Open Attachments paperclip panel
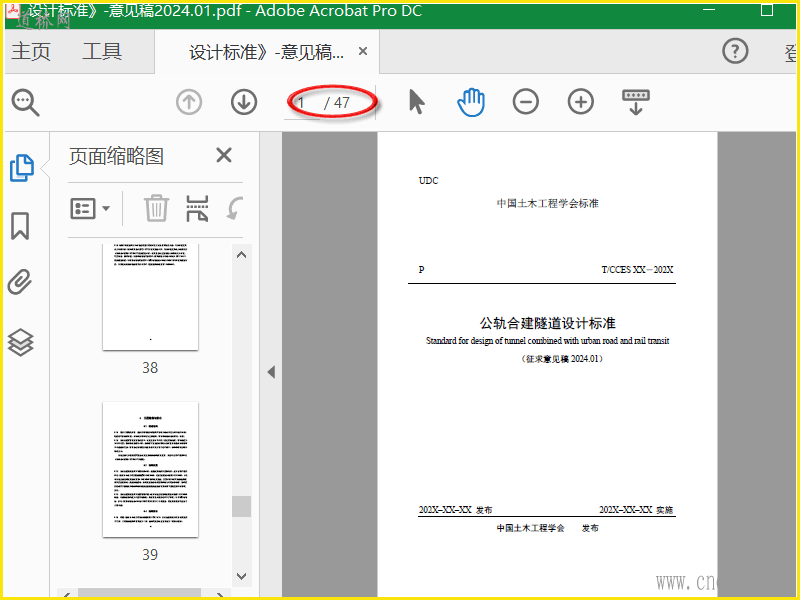 point(20,282)
